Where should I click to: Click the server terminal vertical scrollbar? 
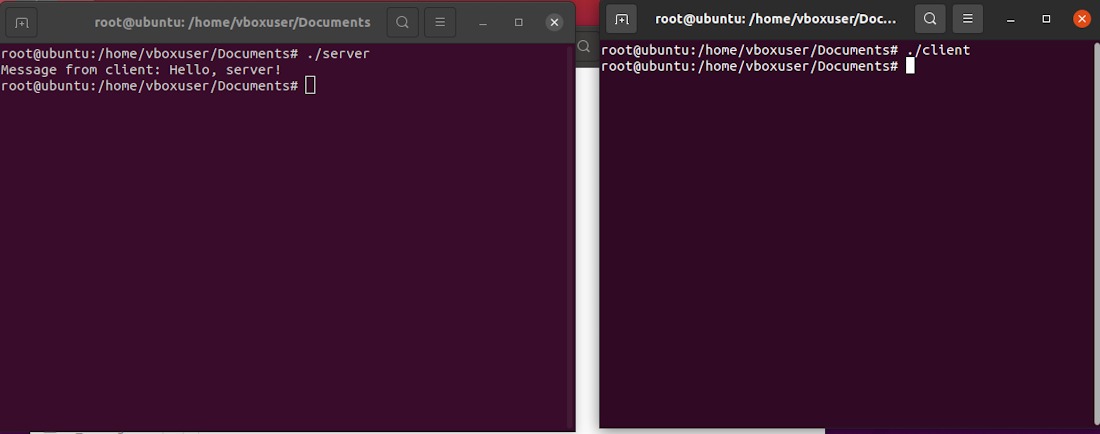coord(570,235)
